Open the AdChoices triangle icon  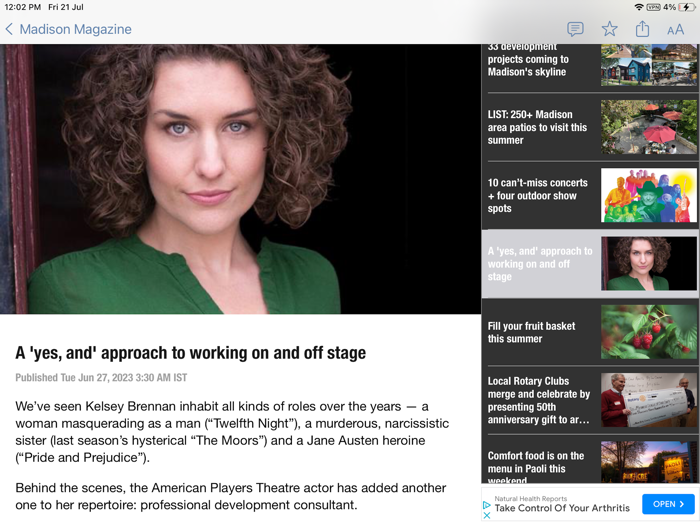(487, 505)
